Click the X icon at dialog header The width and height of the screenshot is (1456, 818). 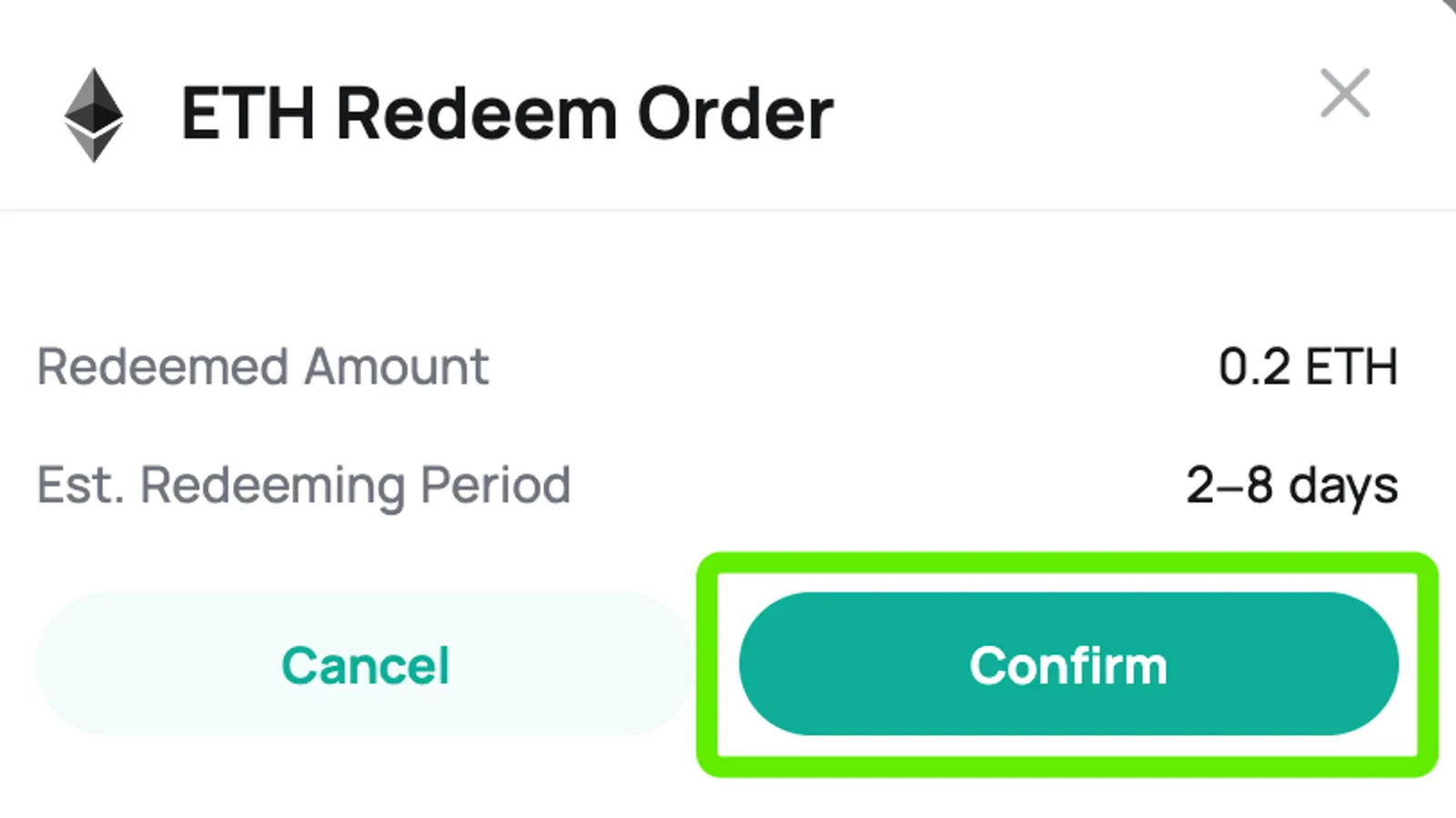point(1345,93)
